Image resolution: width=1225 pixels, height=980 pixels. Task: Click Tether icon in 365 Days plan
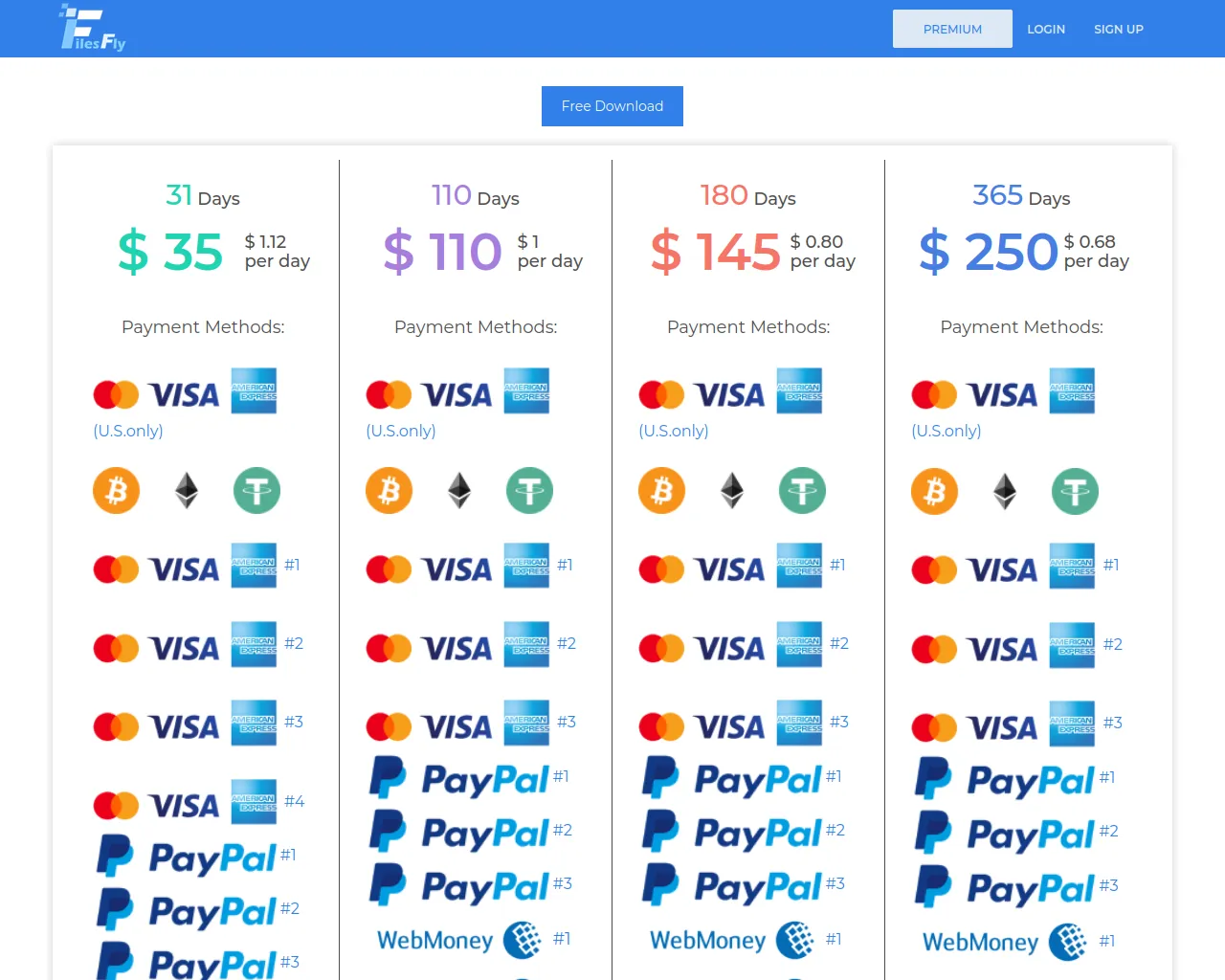tap(1075, 492)
